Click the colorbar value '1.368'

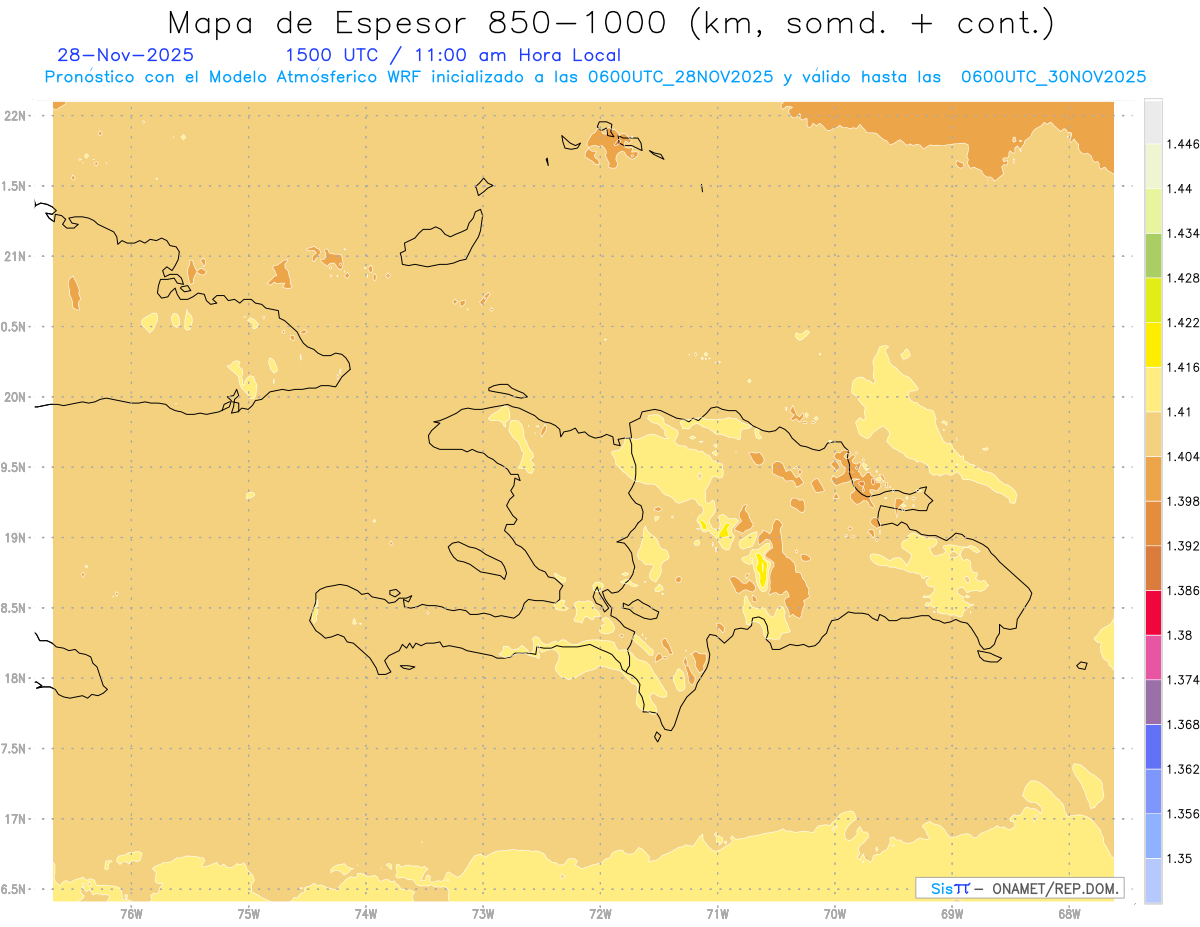(x=1184, y=725)
